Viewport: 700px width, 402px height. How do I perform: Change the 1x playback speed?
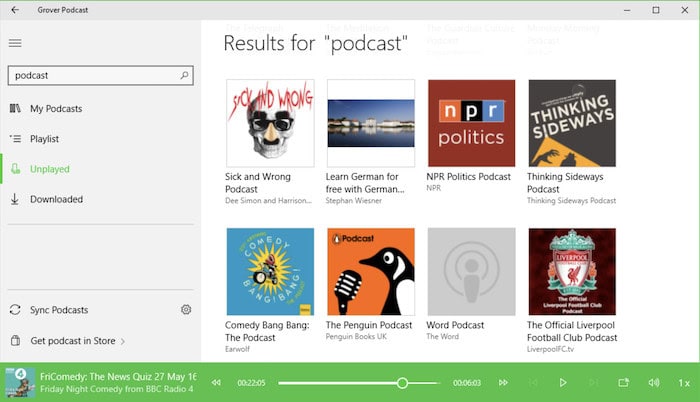tap(684, 383)
